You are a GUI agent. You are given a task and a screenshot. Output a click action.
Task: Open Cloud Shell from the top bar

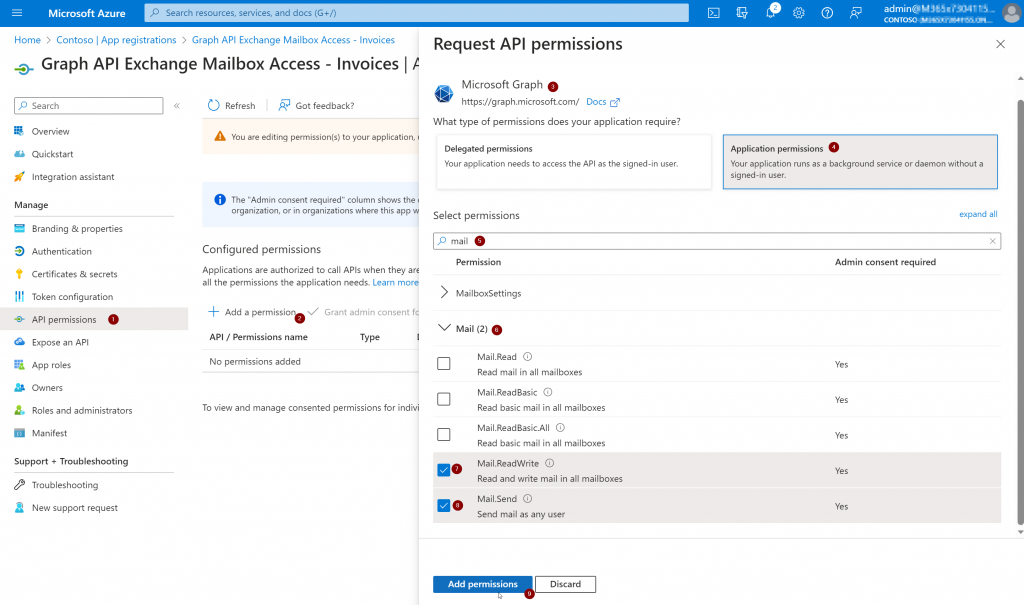[713, 13]
